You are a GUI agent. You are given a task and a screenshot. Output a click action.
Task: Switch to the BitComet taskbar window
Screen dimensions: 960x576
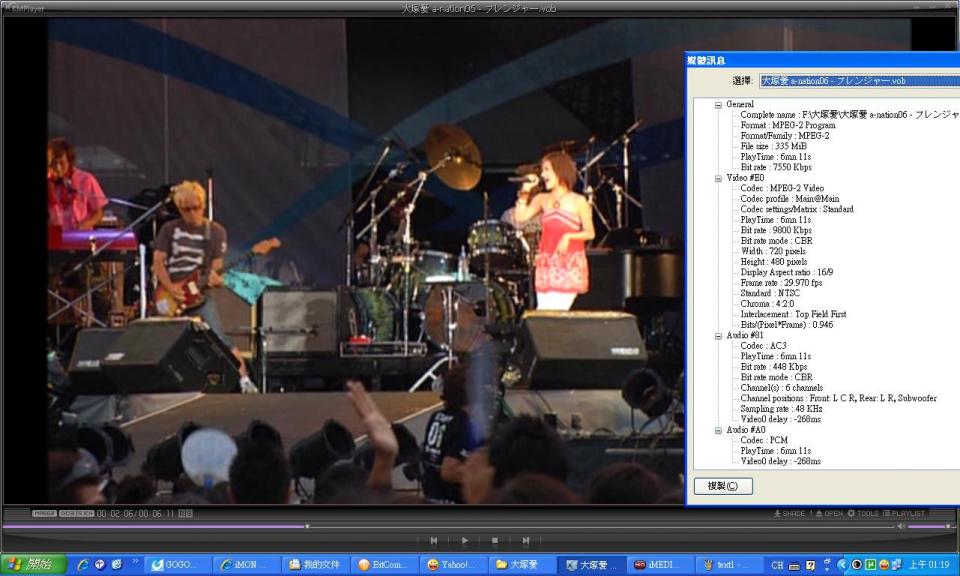pos(384,565)
